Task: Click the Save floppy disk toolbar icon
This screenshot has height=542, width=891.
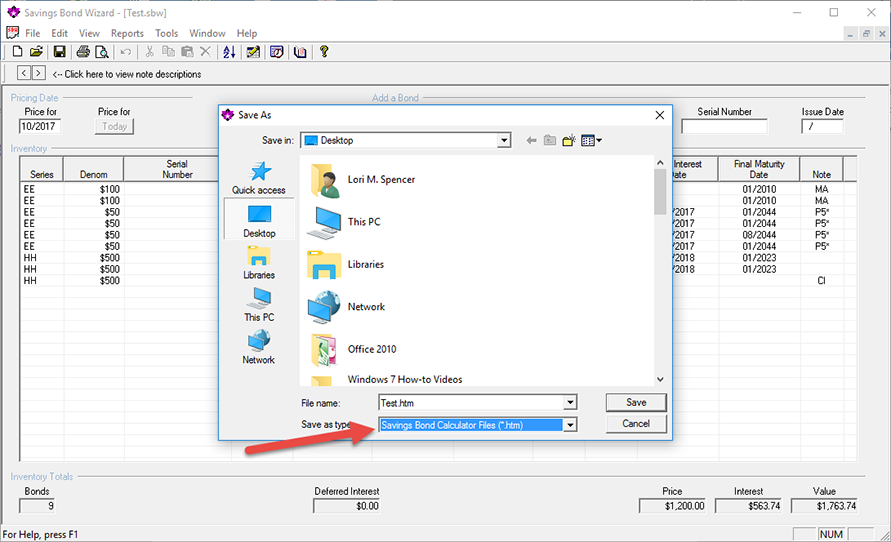Action: pos(59,52)
